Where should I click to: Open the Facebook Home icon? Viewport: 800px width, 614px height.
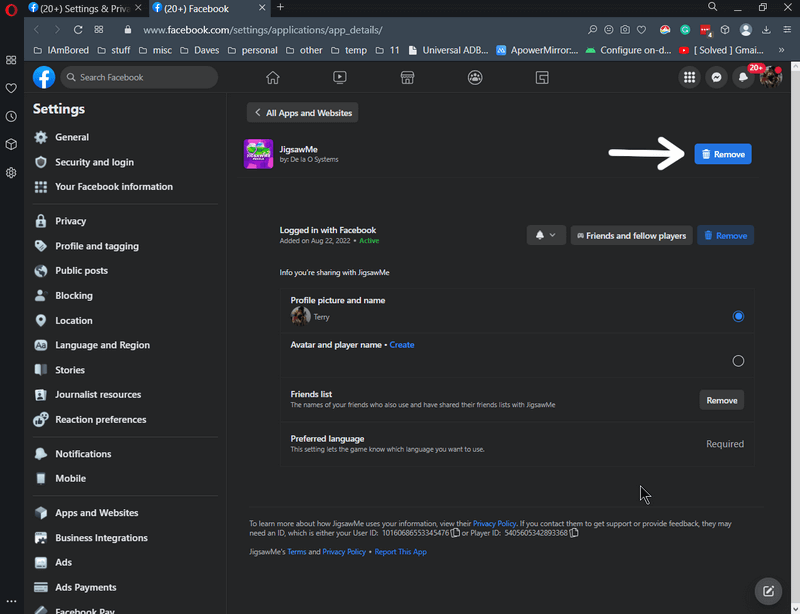(x=272, y=78)
